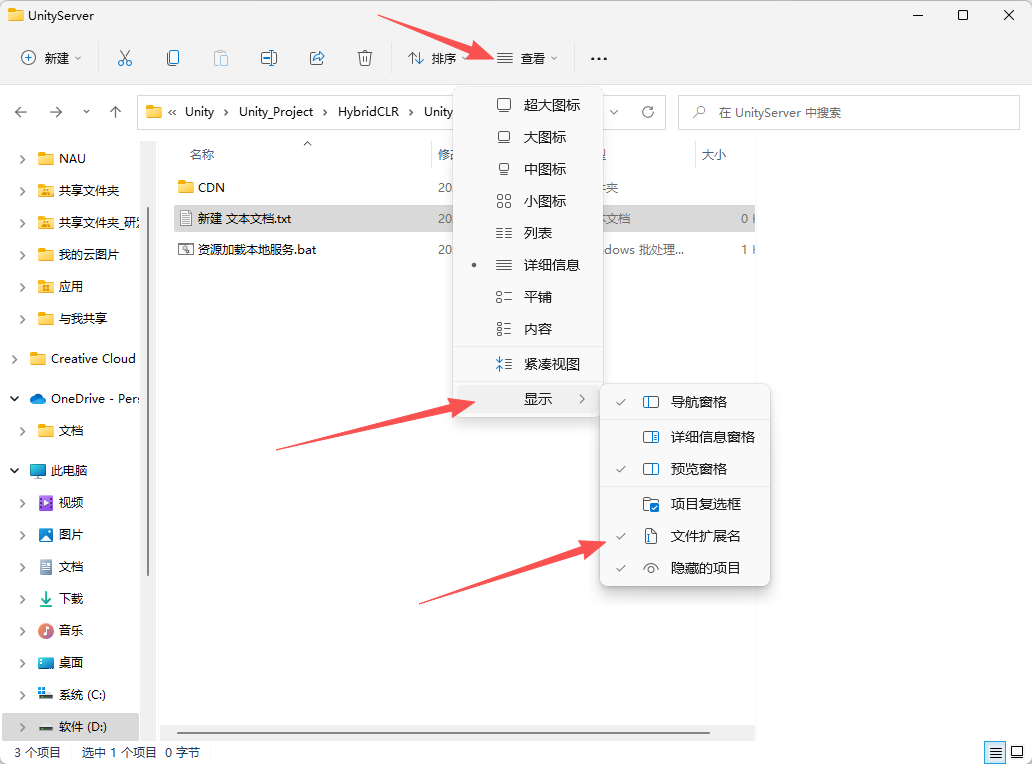This screenshot has height=764, width=1032.
Task: Enable 项目复选框 item check boxes
Action: pos(684,504)
